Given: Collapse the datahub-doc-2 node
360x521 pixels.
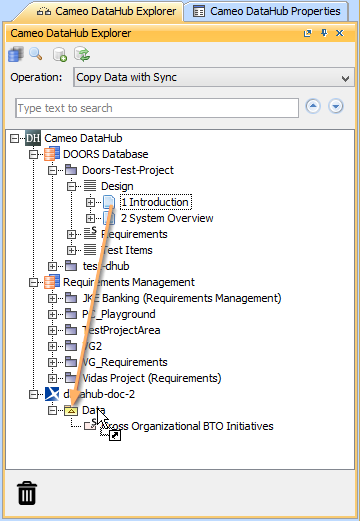Looking at the screenshot, I should tap(33, 394).
